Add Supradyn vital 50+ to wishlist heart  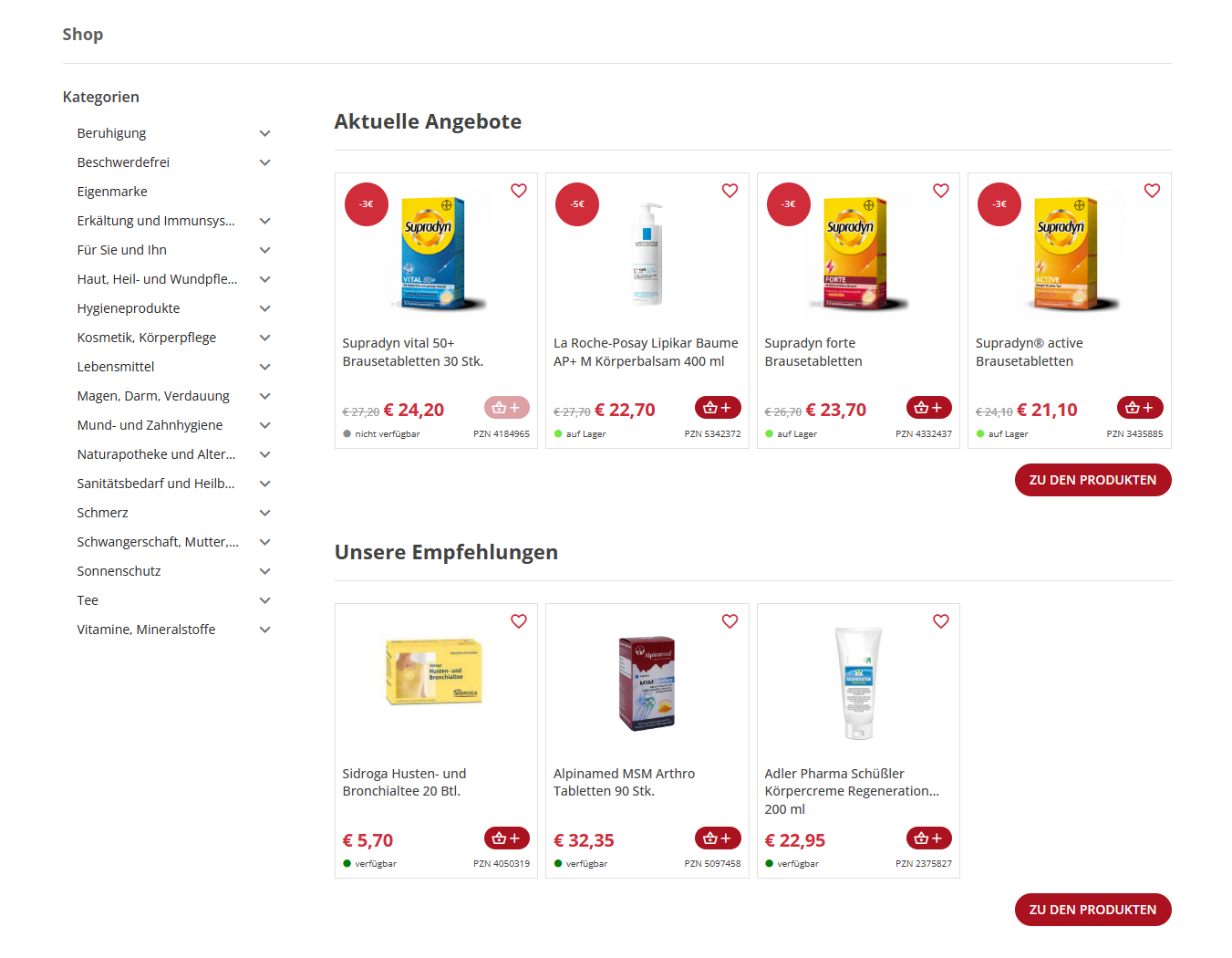518,191
